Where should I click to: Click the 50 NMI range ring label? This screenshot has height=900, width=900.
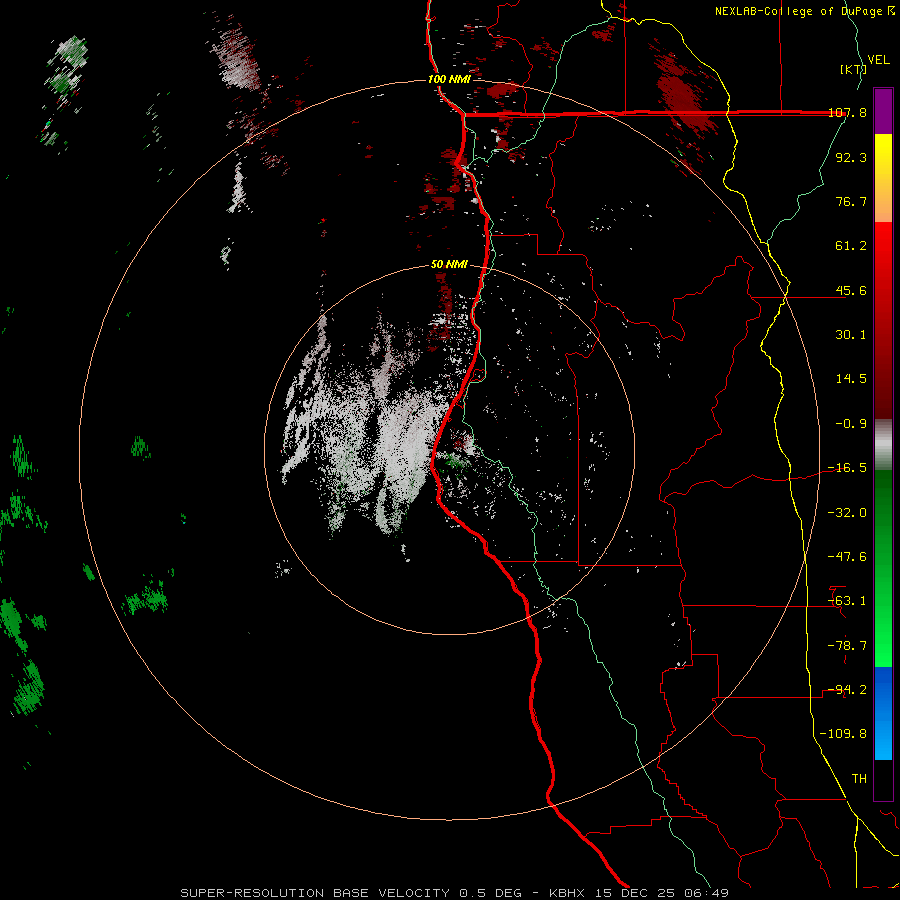pos(449,265)
